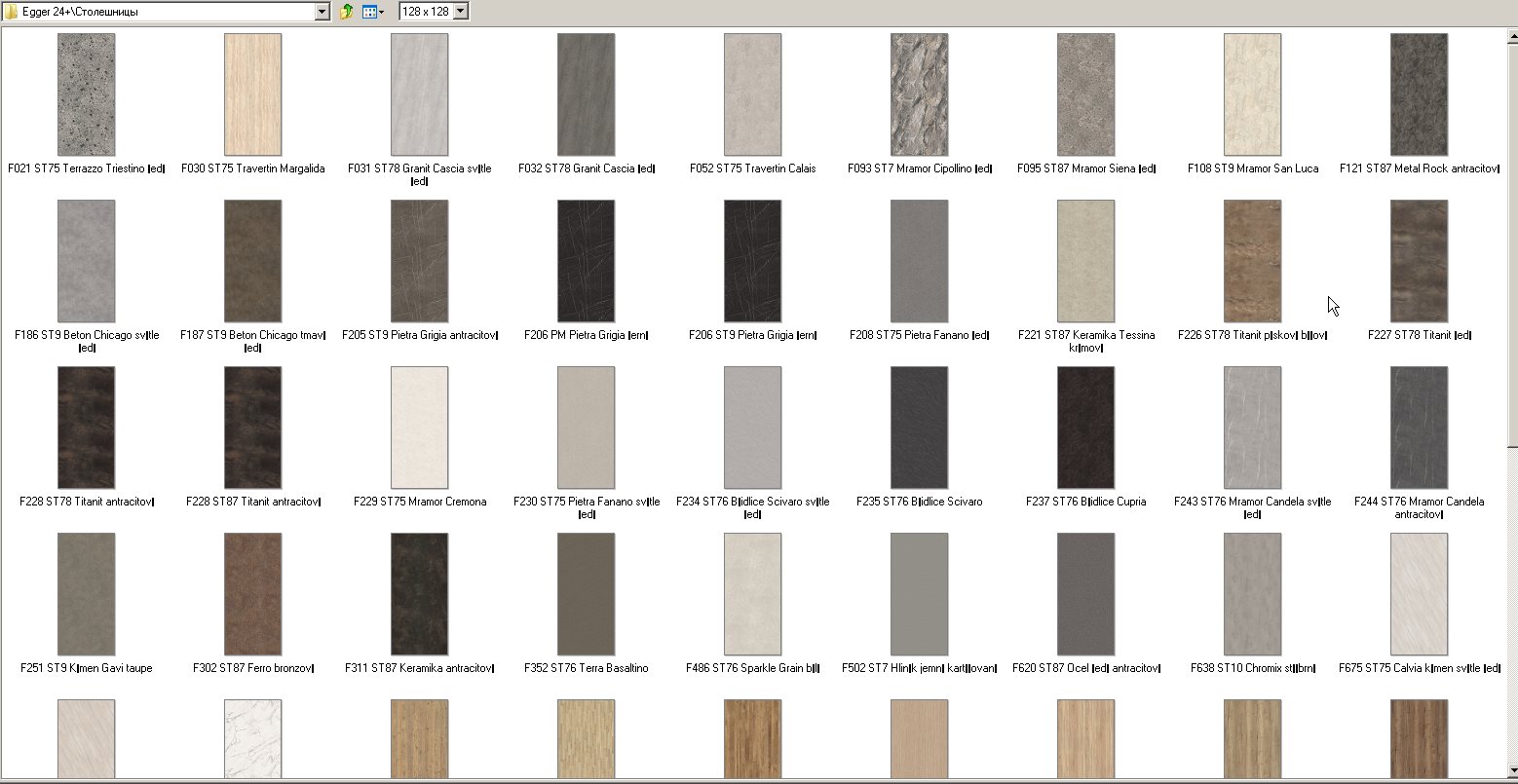
Task: Select the F502 ST7 brushed aluminium thumbnail
Action: pos(919,594)
